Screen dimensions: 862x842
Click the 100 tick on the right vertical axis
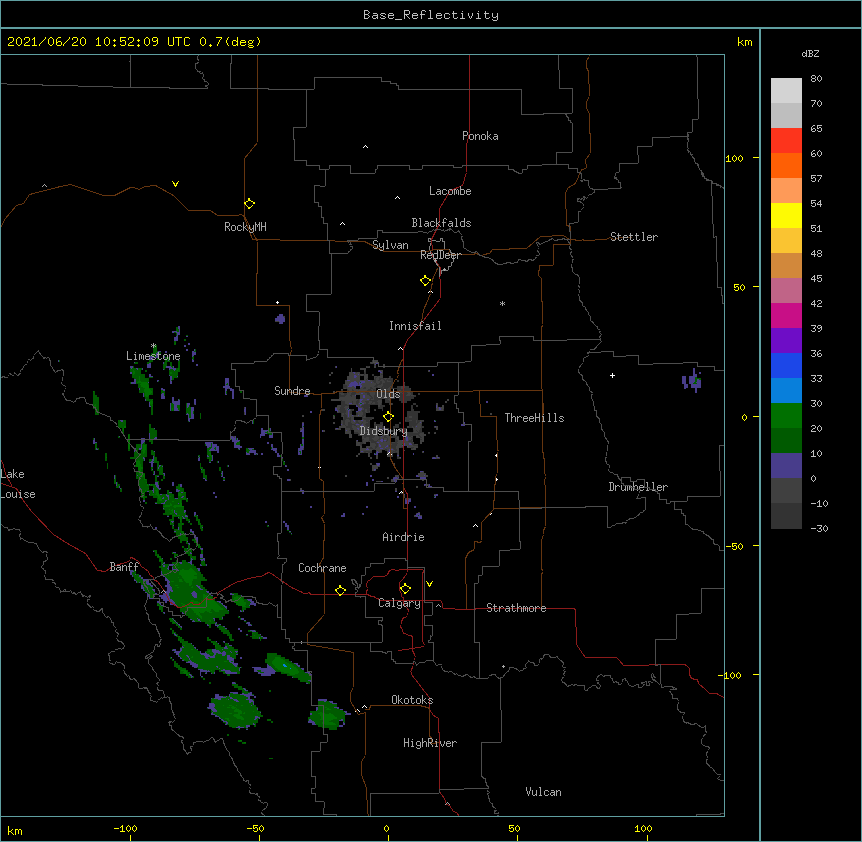pyautogui.click(x=734, y=158)
